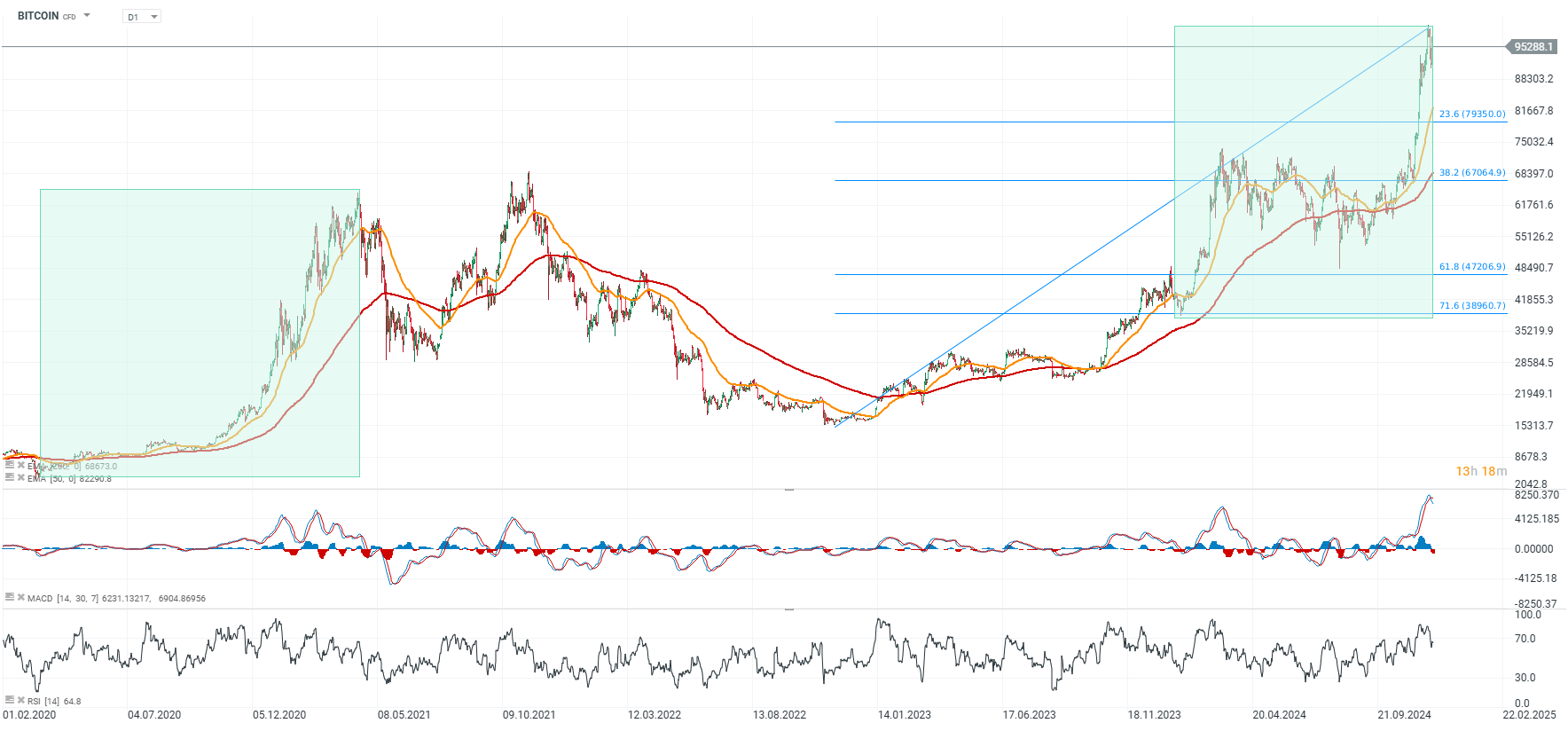
Task: Click the 22.02.2025 date axis label
Action: [x=1529, y=715]
